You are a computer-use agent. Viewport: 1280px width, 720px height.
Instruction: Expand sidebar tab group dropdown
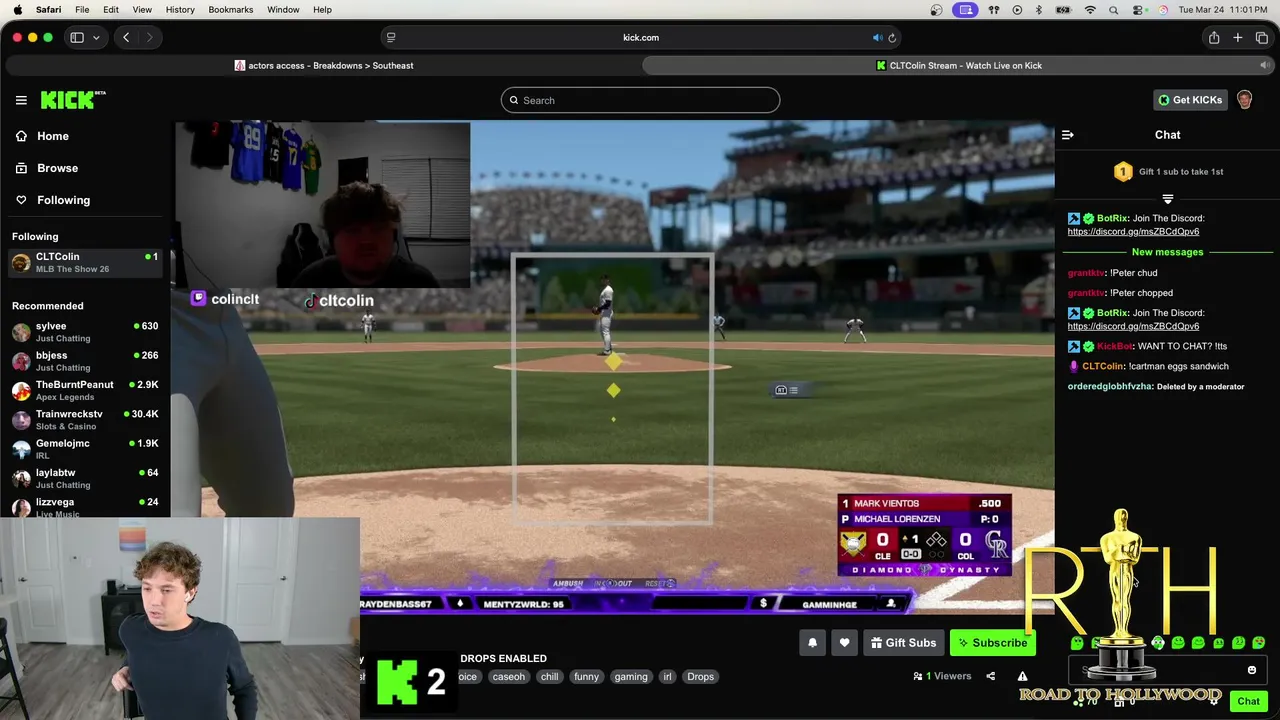point(96,38)
